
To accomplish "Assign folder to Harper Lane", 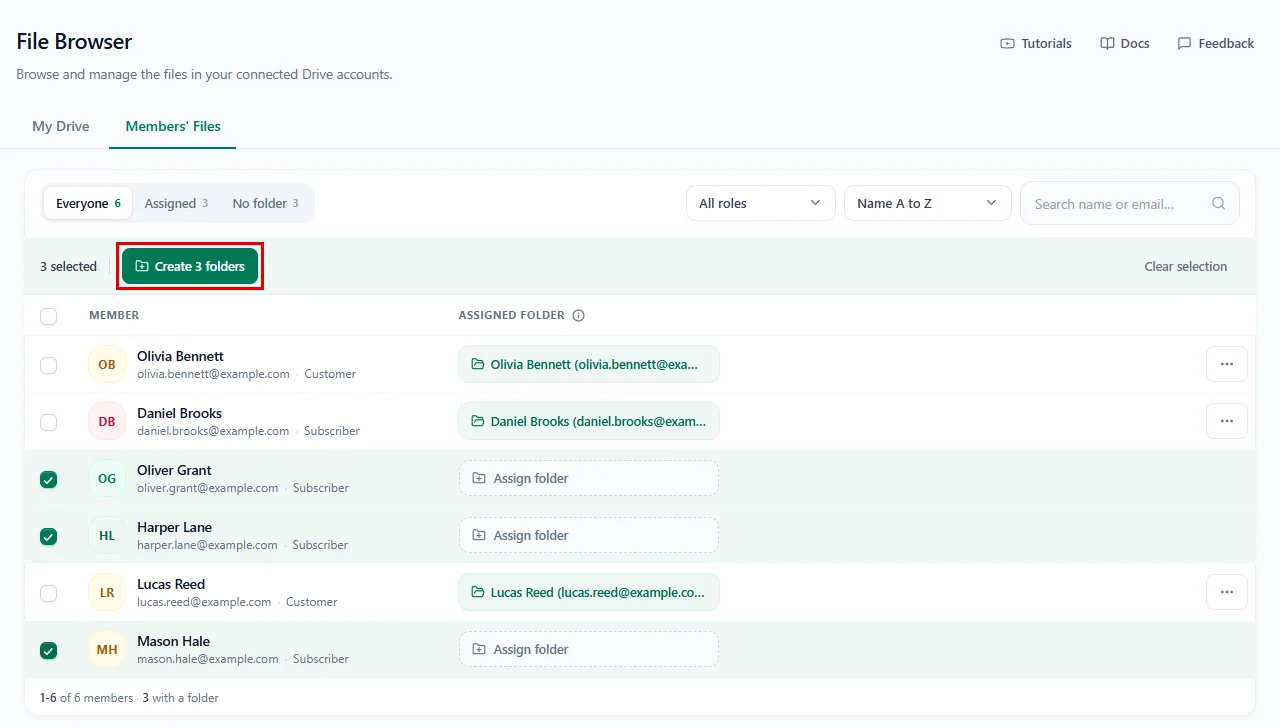I will (589, 535).
